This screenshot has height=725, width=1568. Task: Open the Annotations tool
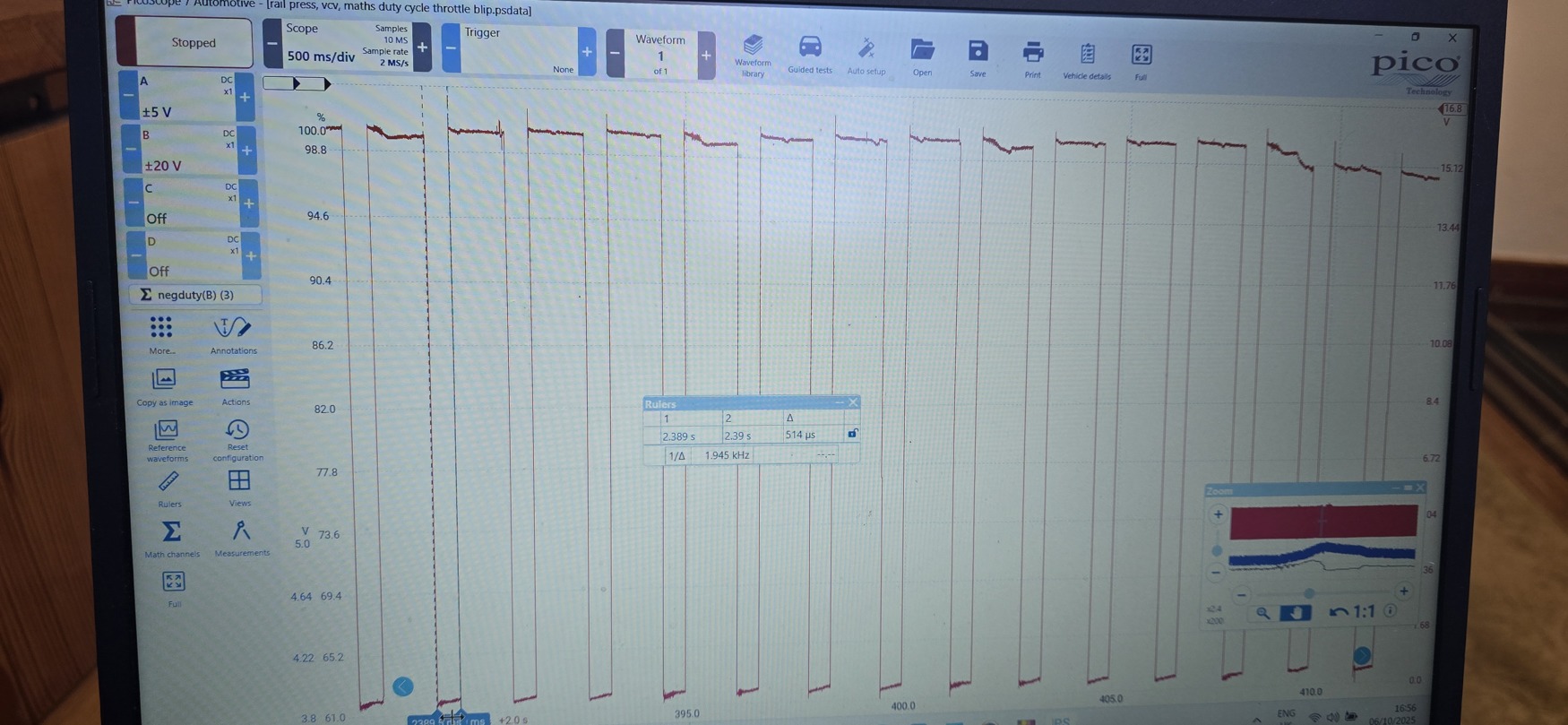click(233, 334)
